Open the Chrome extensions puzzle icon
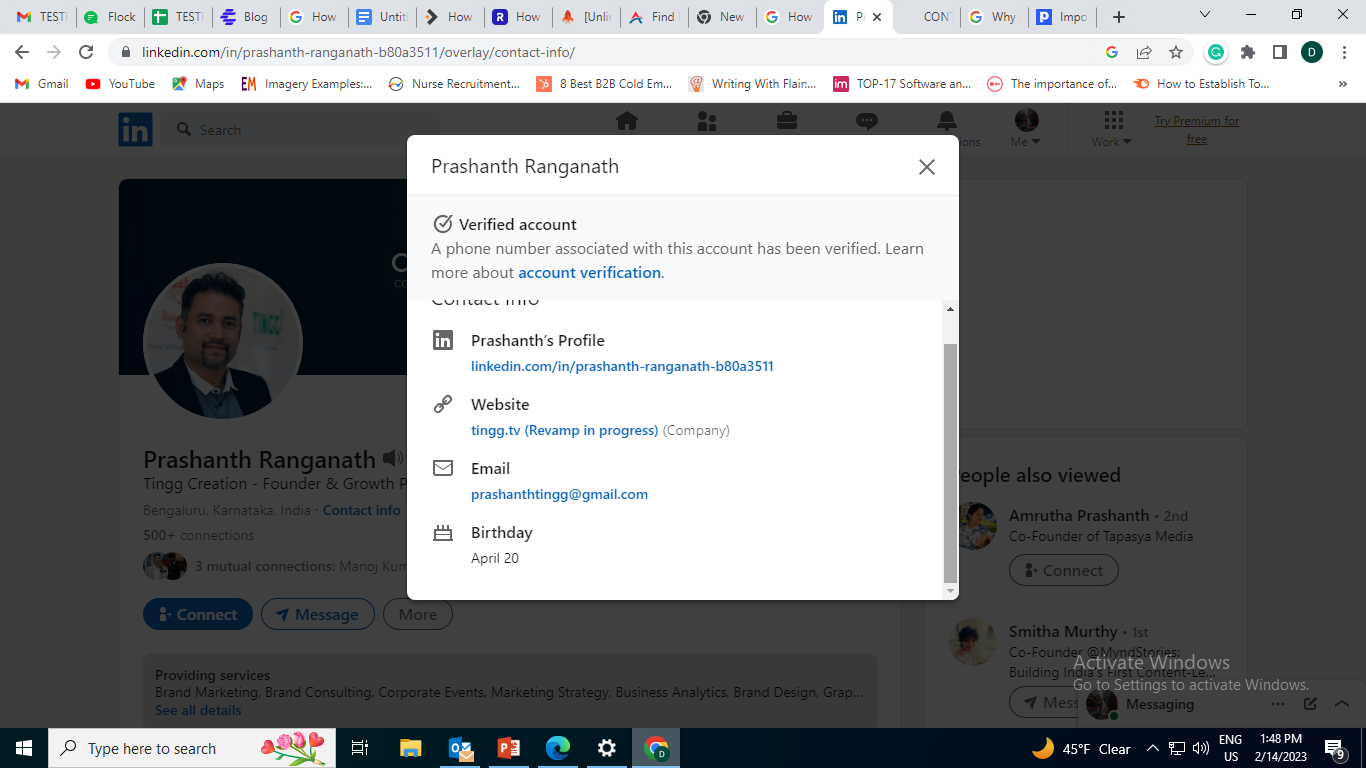1366x768 pixels. click(1248, 52)
